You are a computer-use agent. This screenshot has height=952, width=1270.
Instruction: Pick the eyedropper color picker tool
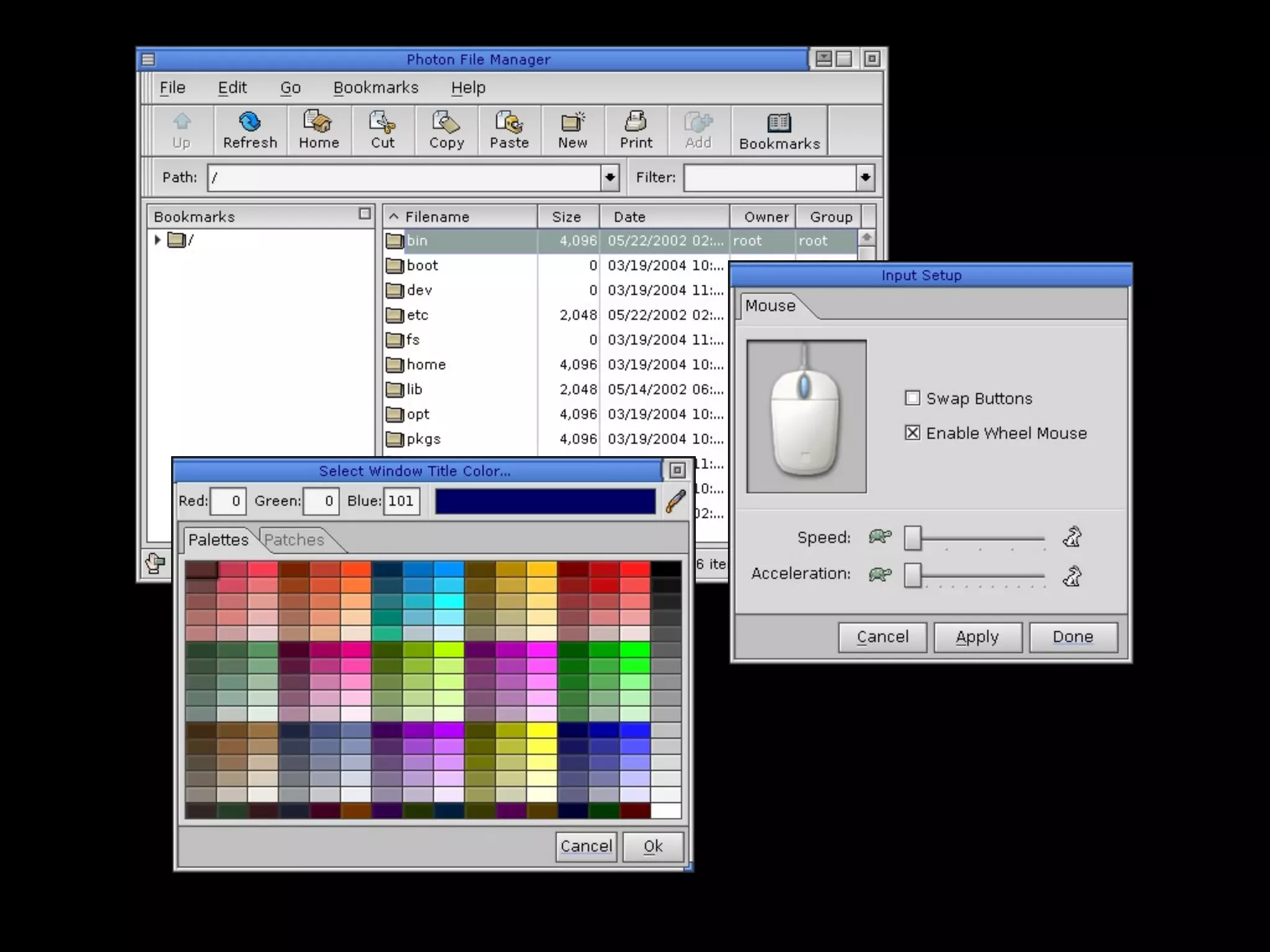coord(675,501)
